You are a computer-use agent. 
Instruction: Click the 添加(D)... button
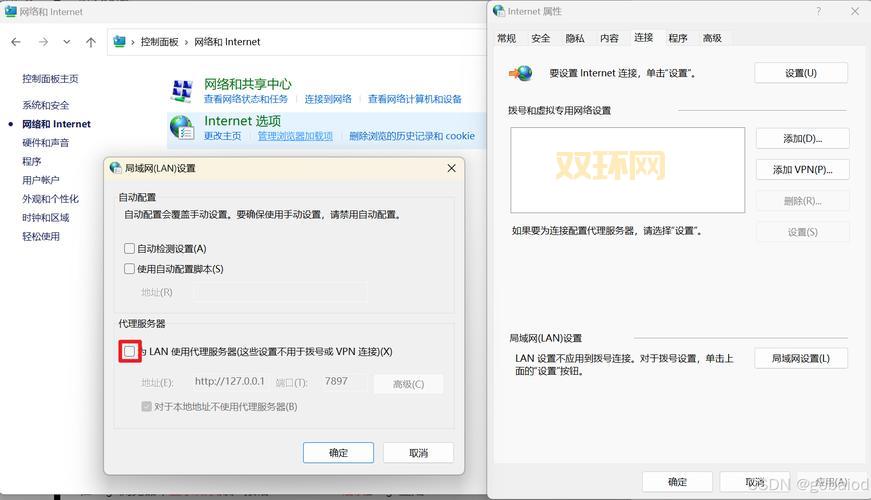(803, 138)
